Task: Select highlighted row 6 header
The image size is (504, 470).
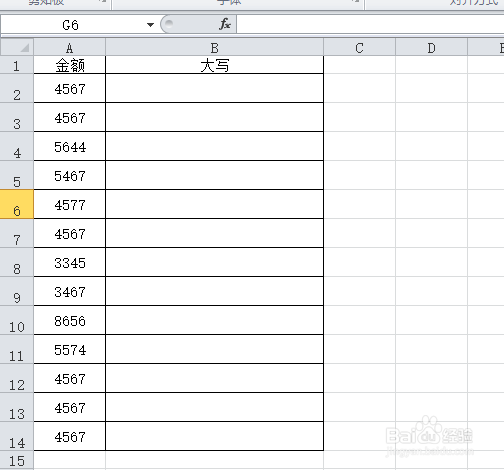Action: 17,204
